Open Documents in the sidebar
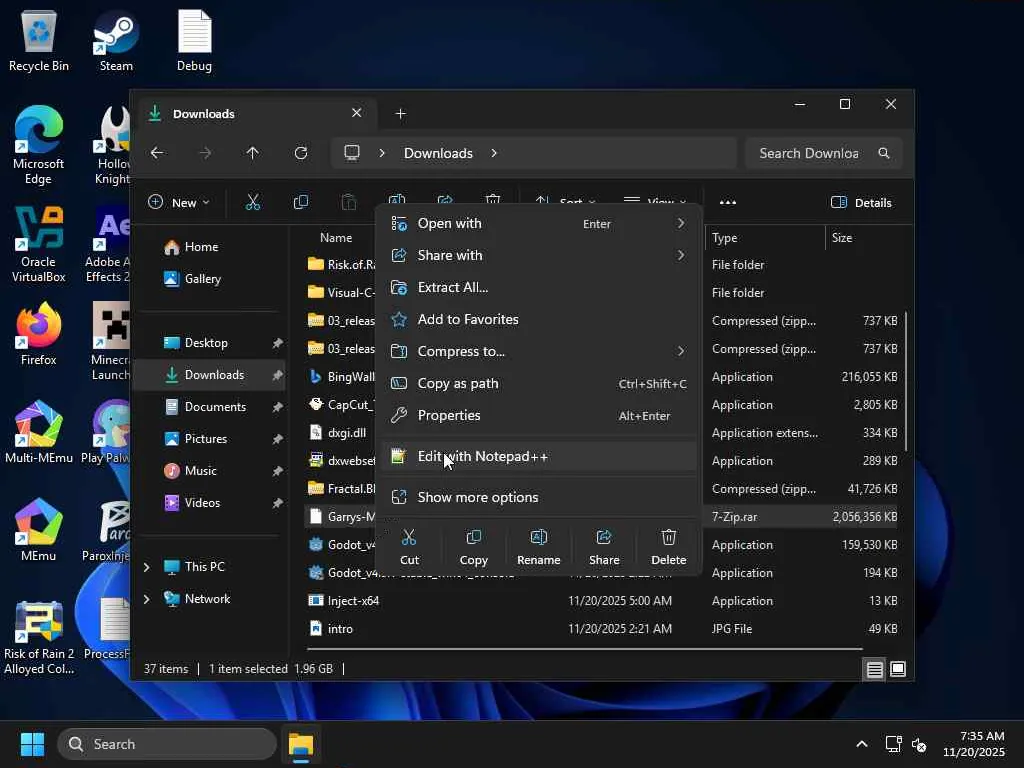This screenshot has width=1024, height=768. tap(214, 407)
